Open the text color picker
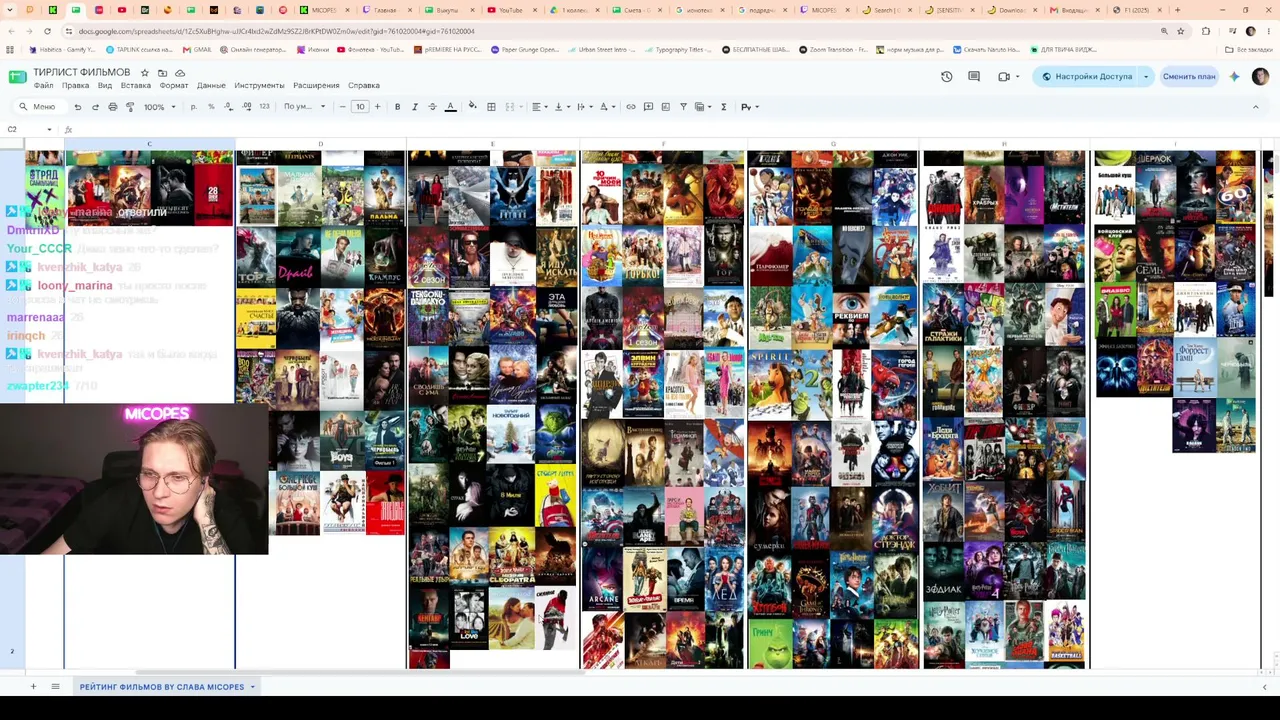This screenshot has width=1280, height=720. point(450,107)
